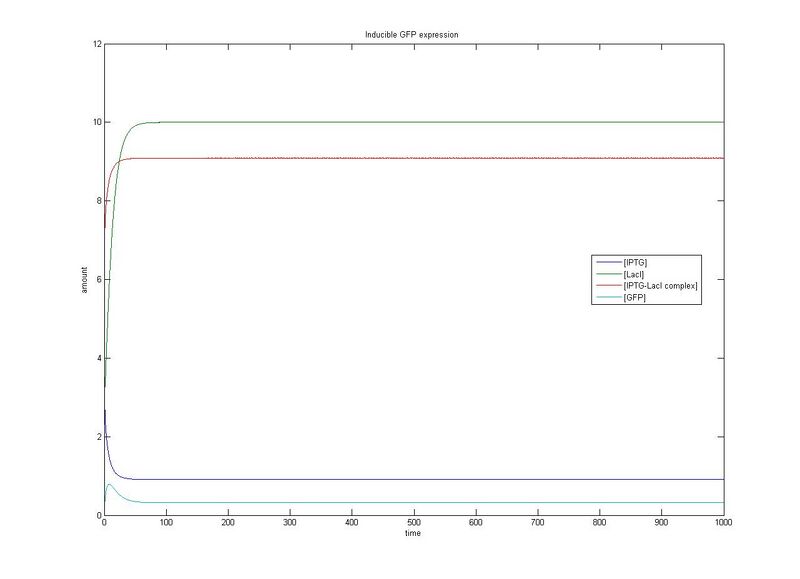Screen dimensions: 800x579
Task: Pick the green LacI curve plateau
Action: [x=400, y=122]
